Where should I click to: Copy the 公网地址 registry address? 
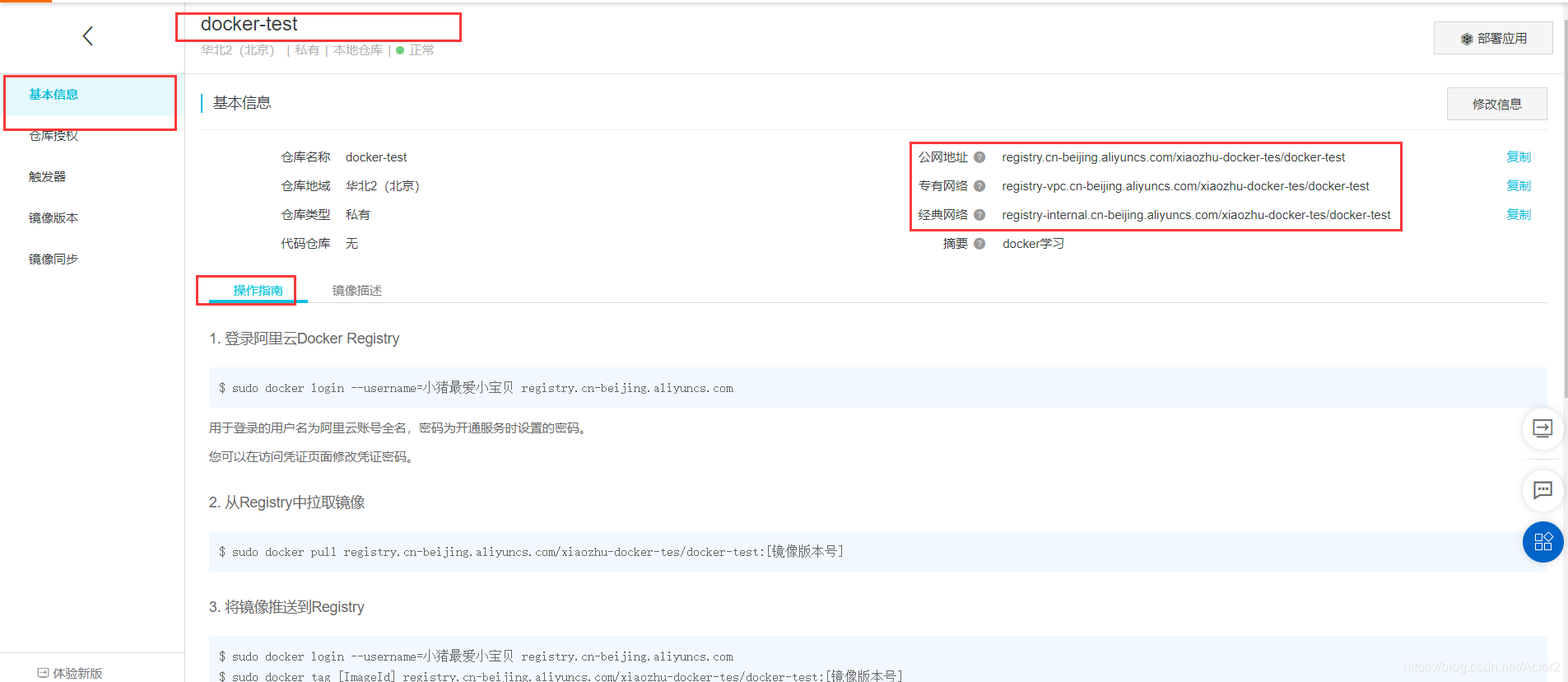1519,157
